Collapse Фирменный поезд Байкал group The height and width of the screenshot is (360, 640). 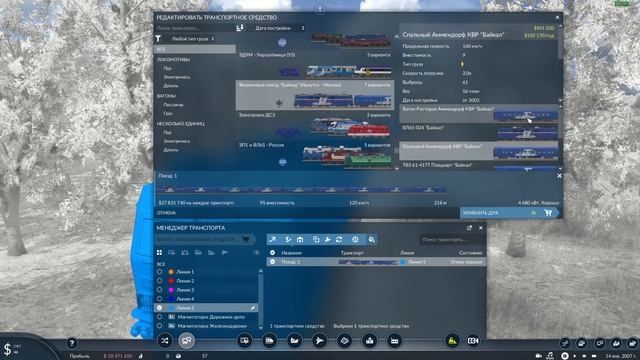tap(315, 96)
